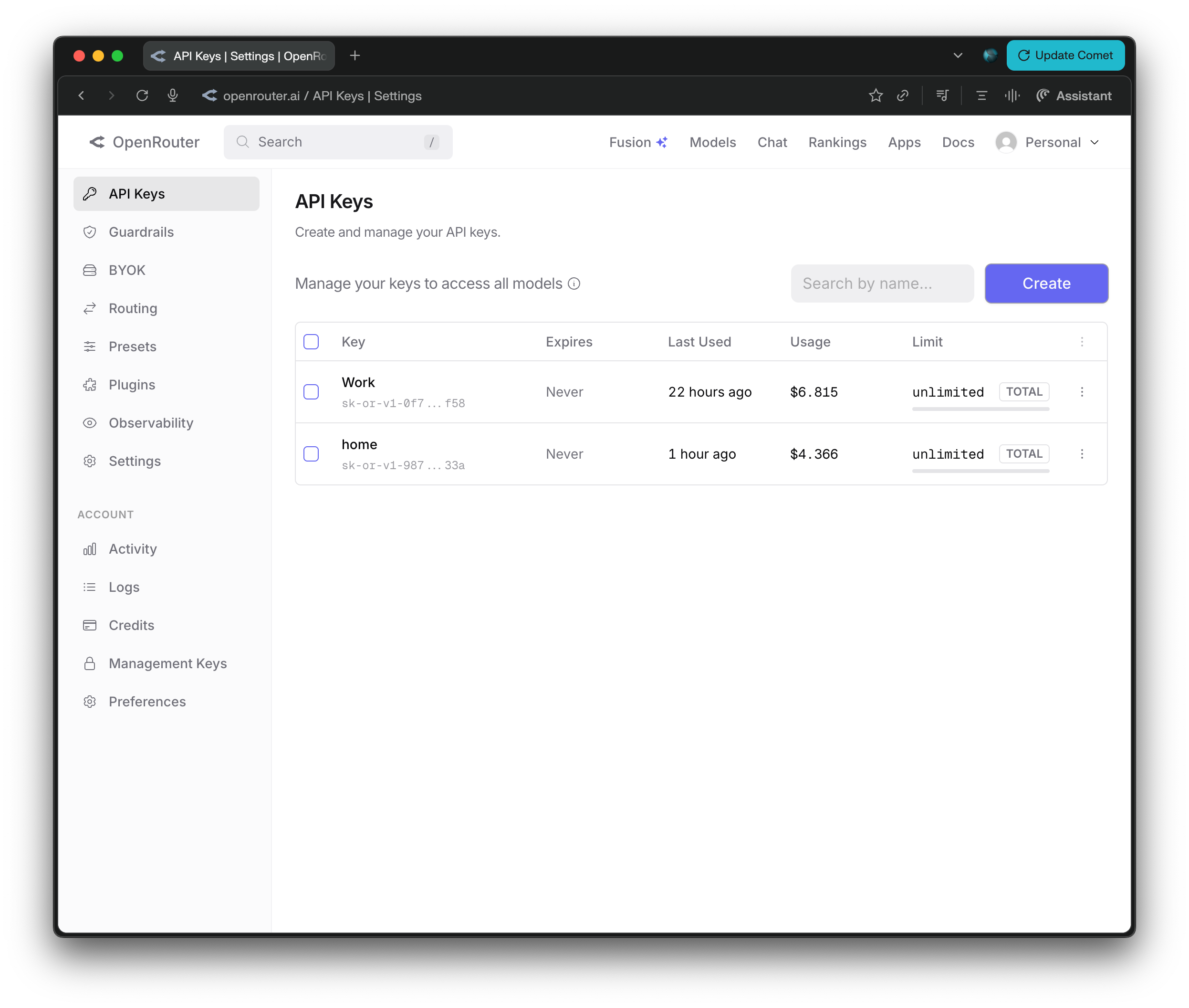The height and width of the screenshot is (1008, 1189).
Task: Open the Rankings page
Action: coord(837,142)
